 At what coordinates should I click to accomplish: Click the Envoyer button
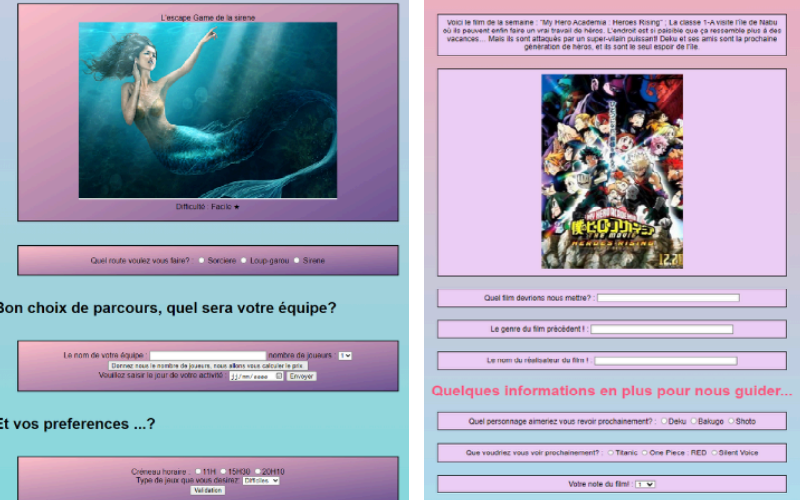302,376
